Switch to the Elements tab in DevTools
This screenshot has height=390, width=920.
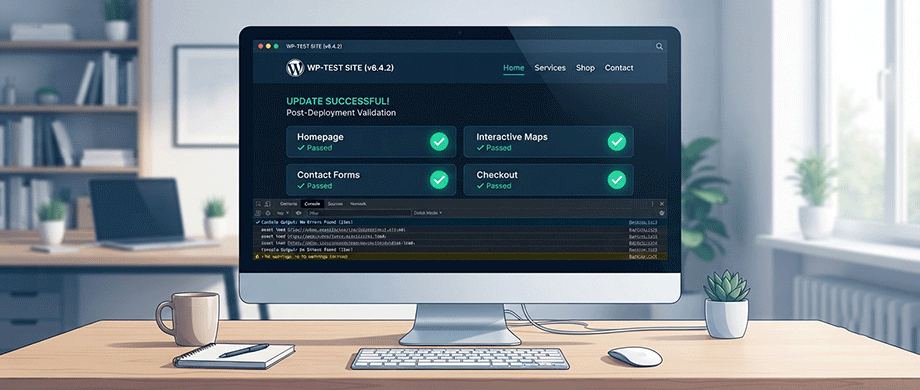click(x=288, y=204)
